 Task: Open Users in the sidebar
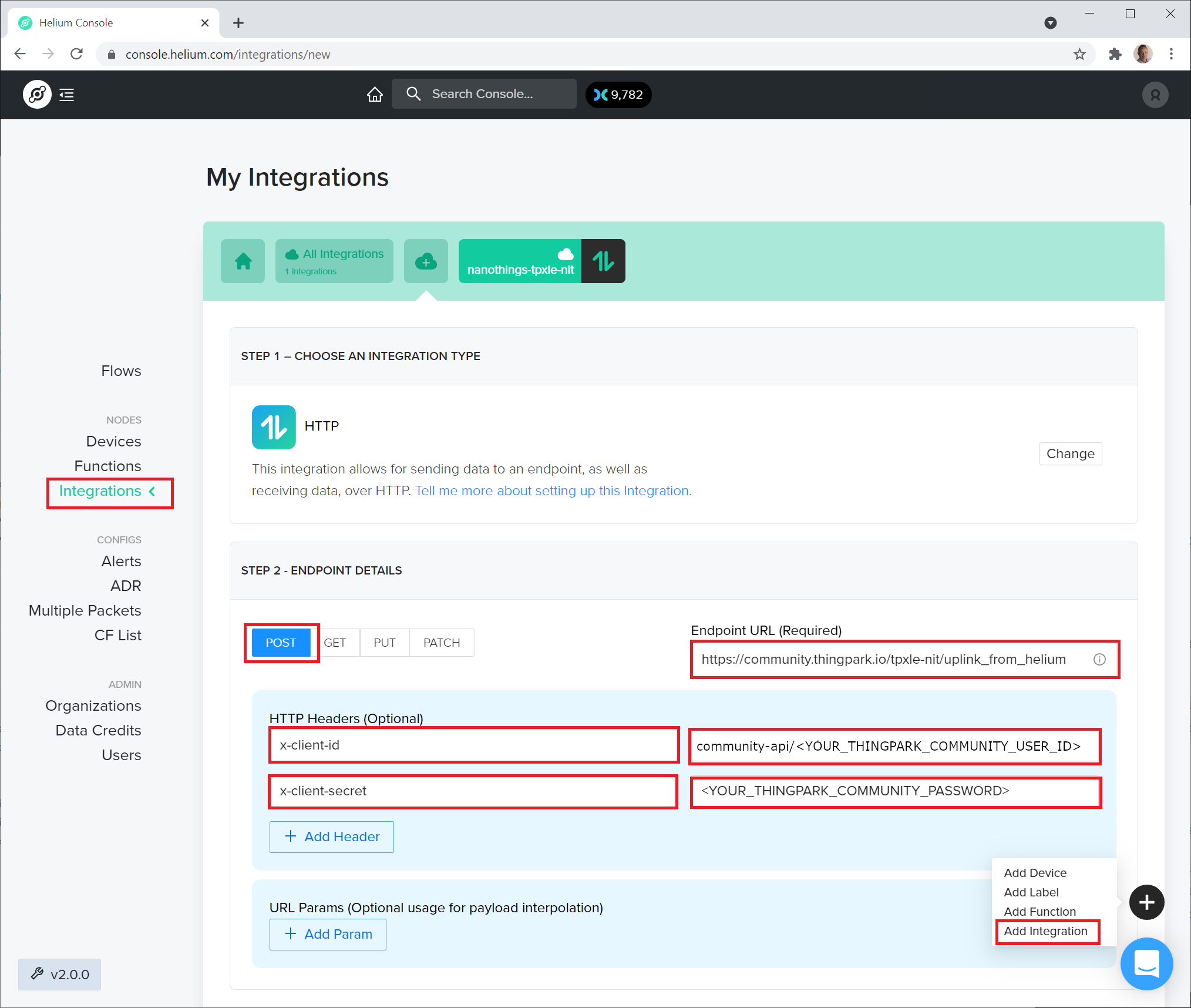pos(121,755)
